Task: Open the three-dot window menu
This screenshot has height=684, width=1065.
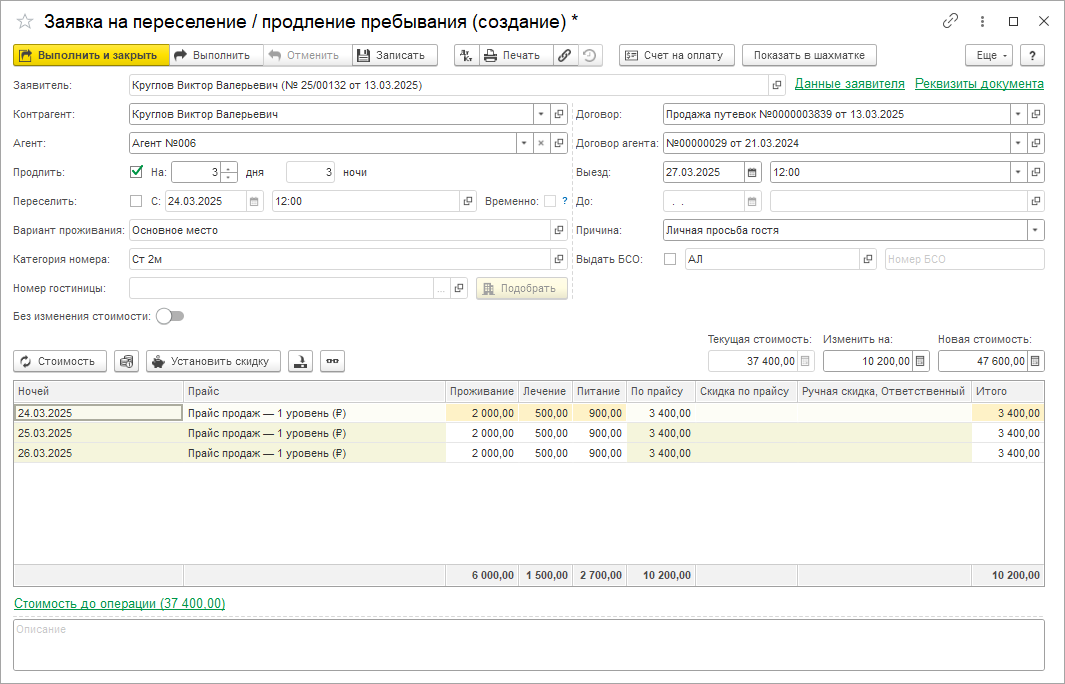Action: pos(983,21)
